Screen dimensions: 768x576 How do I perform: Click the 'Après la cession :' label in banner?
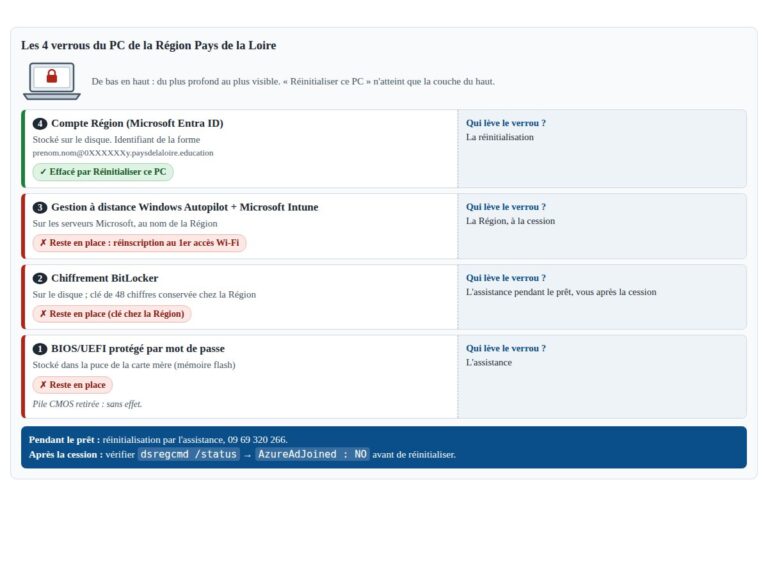click(x=66, y=455)
